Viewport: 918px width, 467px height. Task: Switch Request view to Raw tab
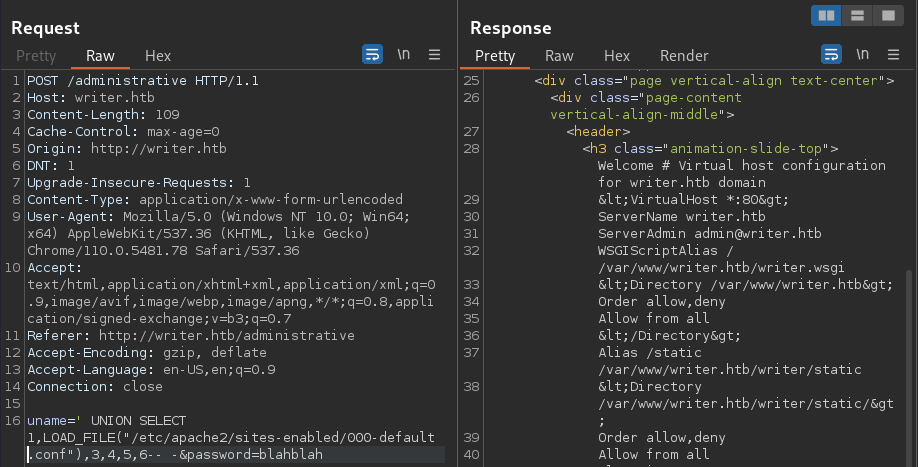100,56
